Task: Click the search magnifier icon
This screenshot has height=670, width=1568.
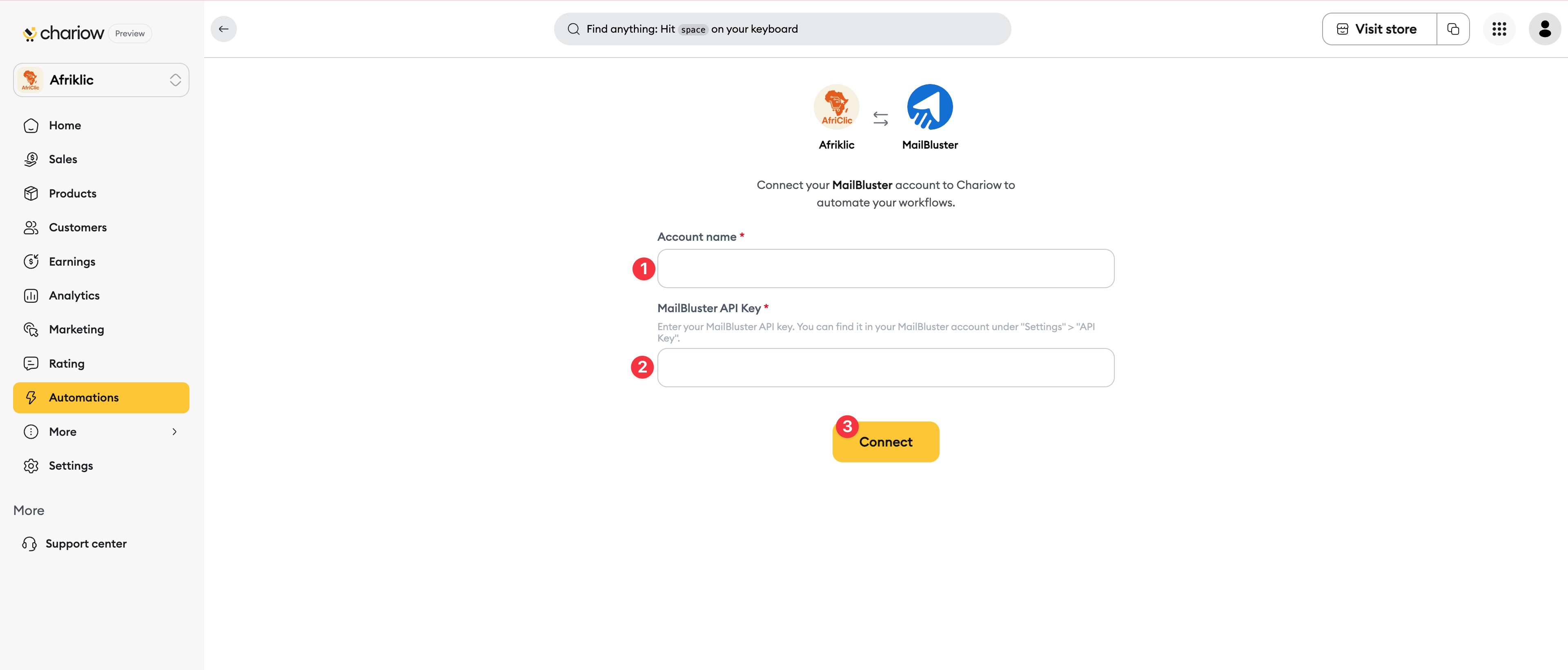Action: click(x=573, y=29)
